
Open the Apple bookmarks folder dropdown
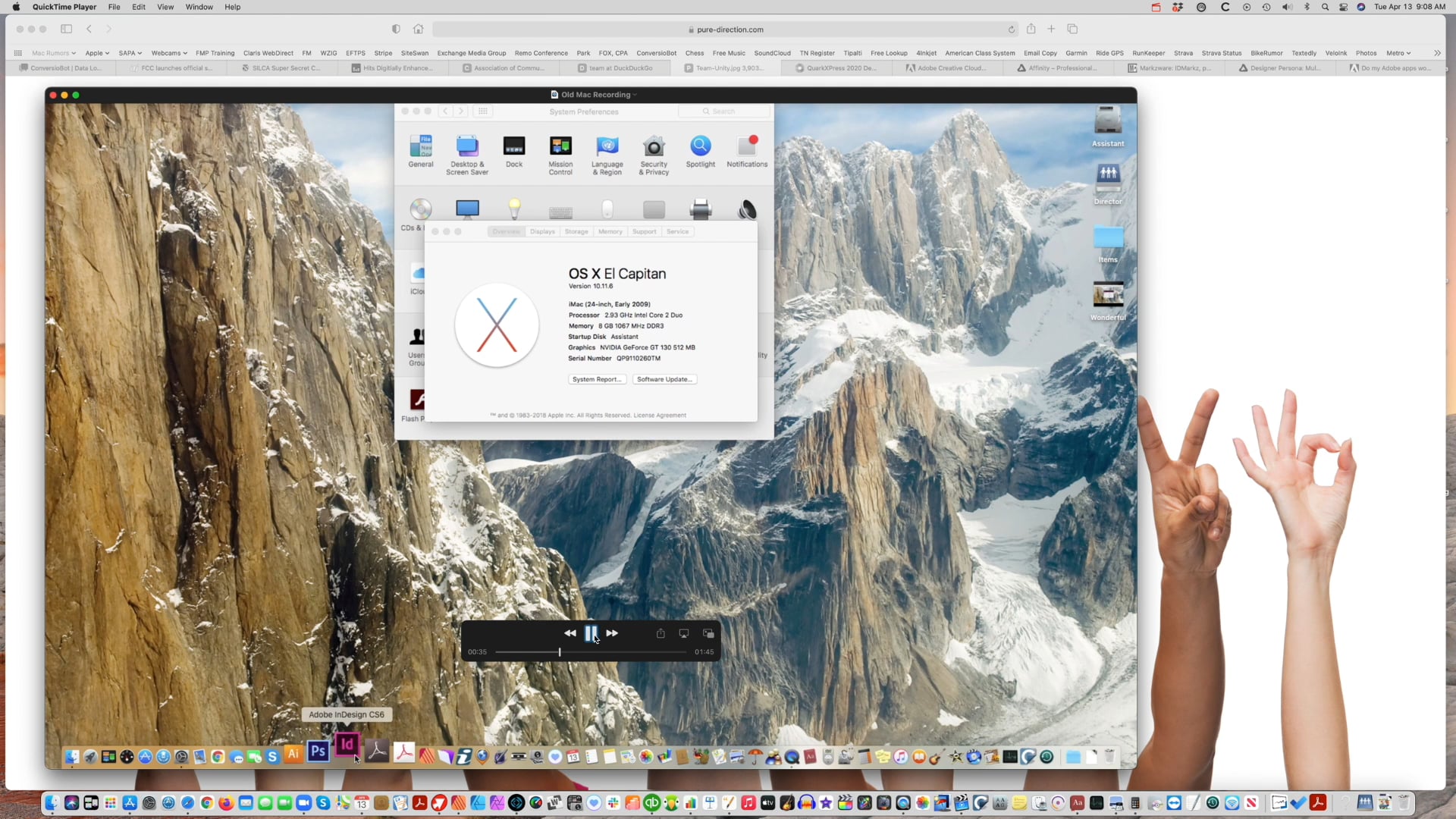(97, 53)
